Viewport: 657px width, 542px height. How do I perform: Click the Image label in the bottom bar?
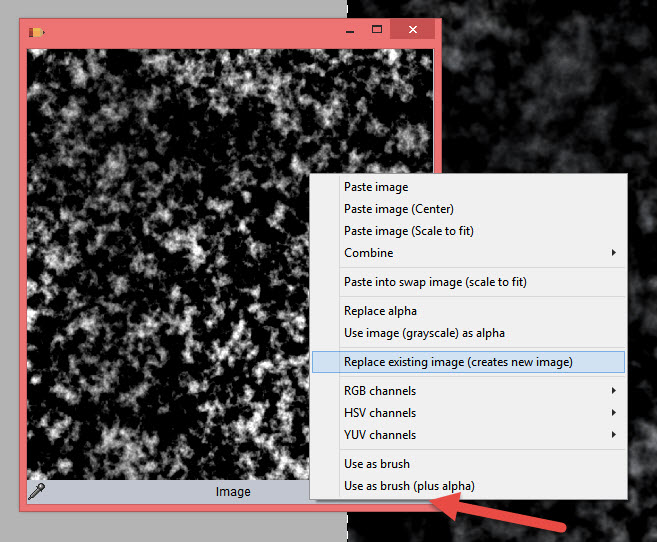tap(233, 492)
